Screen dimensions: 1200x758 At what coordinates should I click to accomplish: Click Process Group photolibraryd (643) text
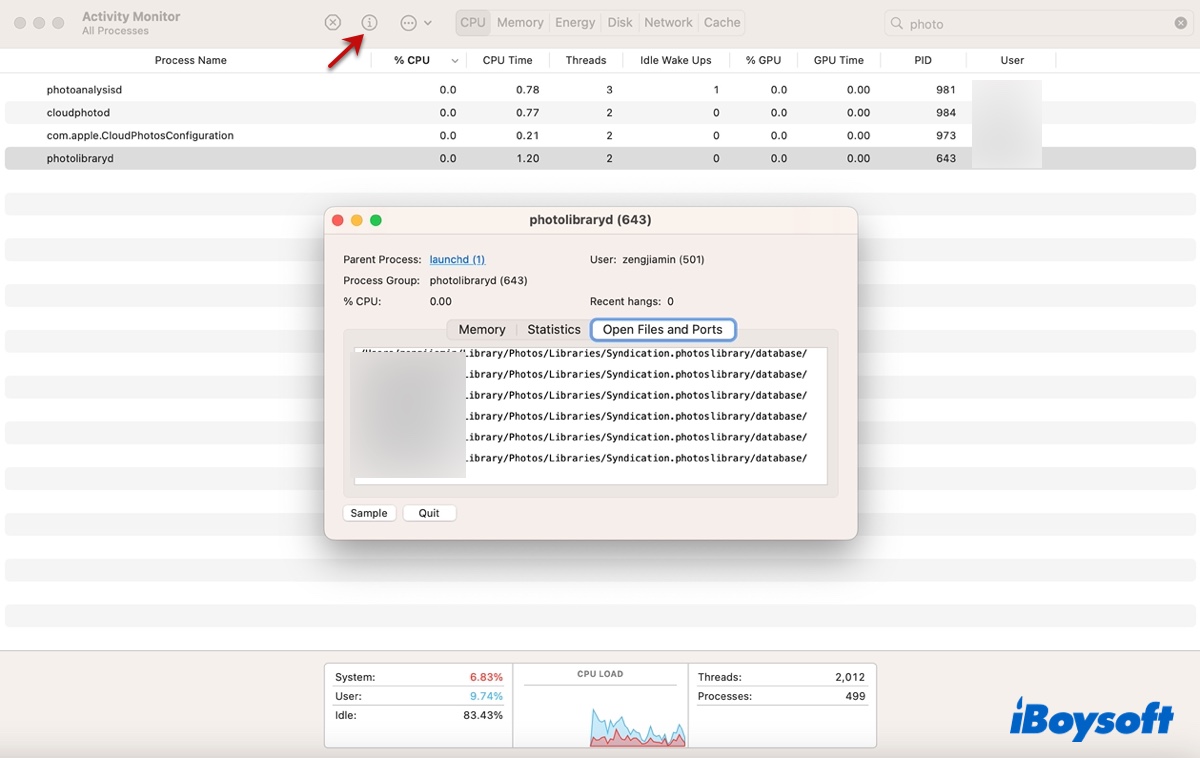[435, 281]
